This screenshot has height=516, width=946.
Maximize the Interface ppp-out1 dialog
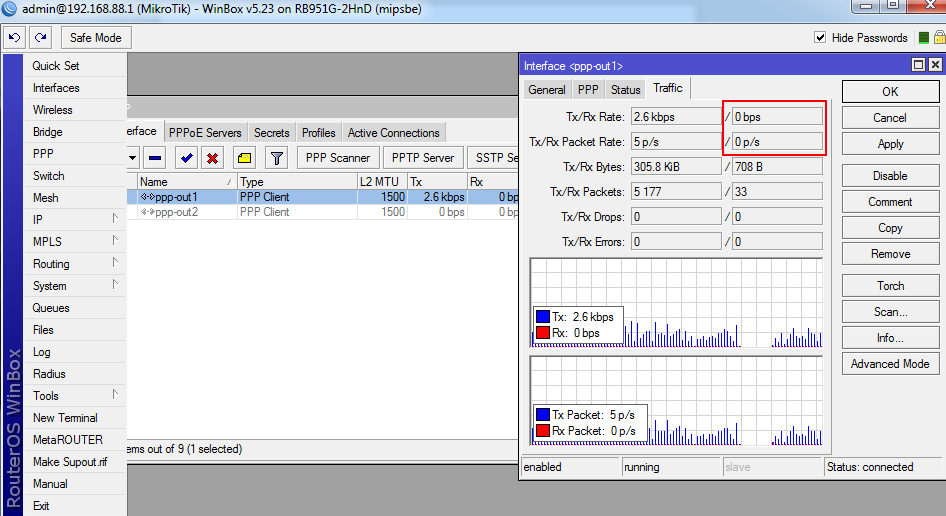point(918,65)
